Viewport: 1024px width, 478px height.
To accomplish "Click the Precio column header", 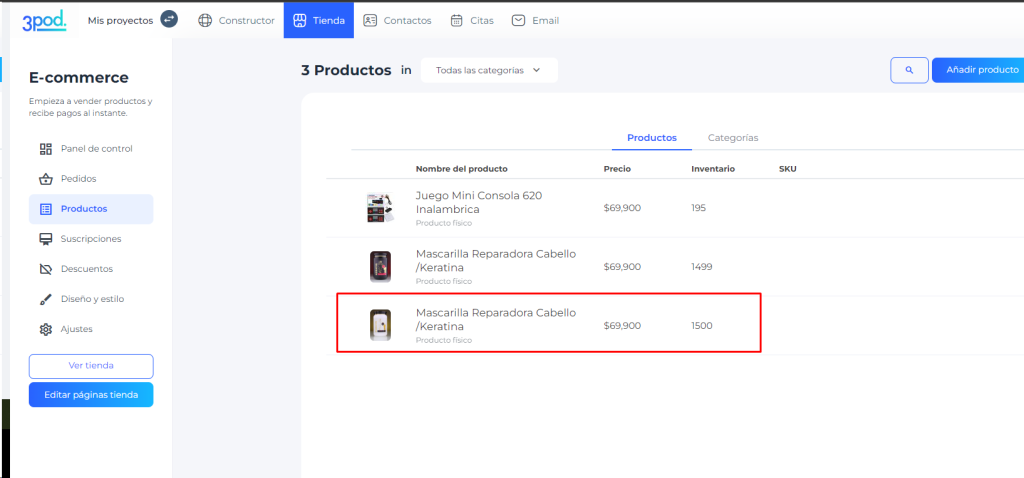I will tap(617, 169).
